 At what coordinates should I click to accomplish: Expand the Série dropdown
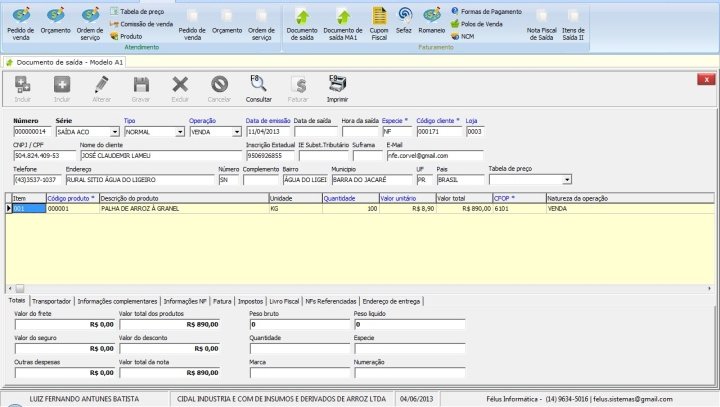(115, 132)
